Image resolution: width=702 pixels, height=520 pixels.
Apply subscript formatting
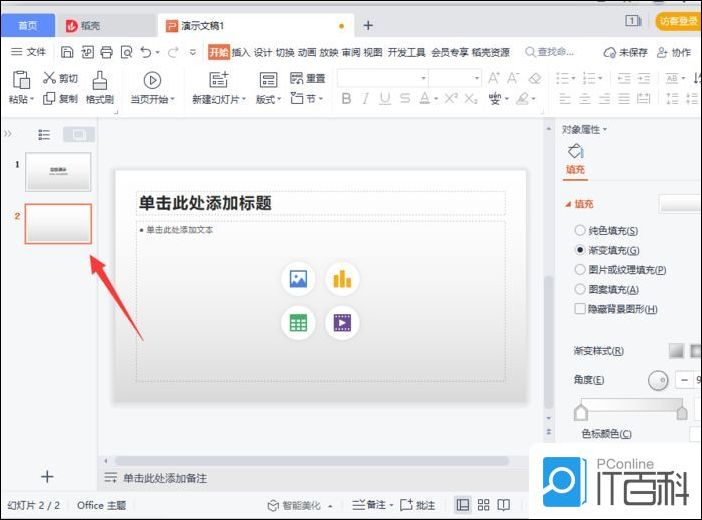(x=471, y=99)
